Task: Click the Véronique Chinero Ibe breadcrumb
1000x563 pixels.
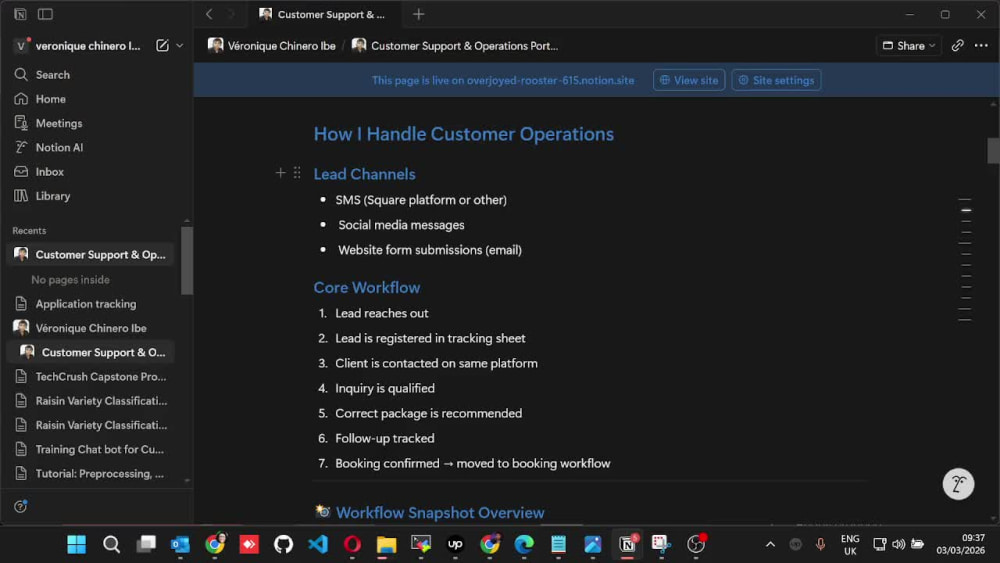Action: 272,46
